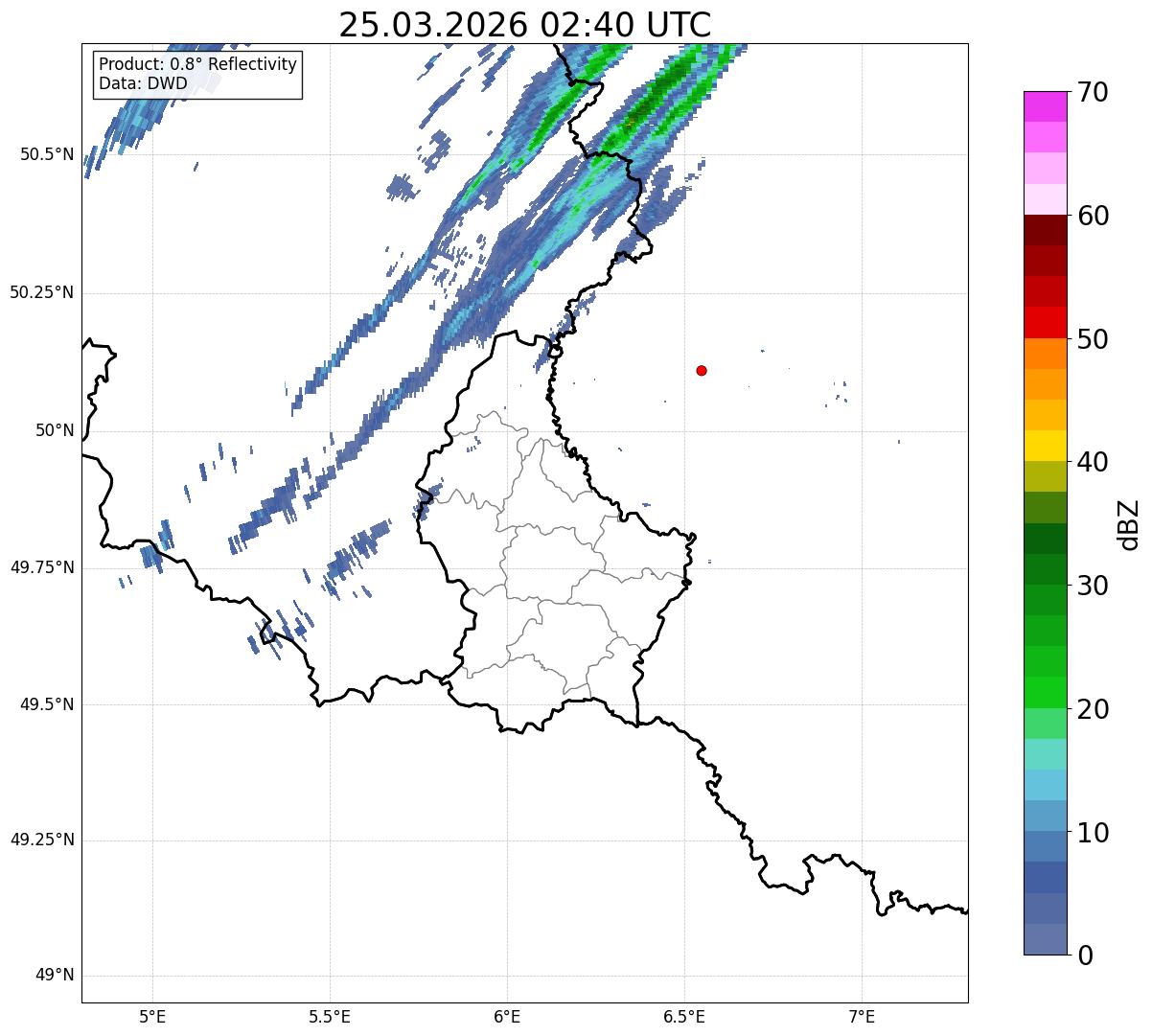The image size is (1152, 1036).
Task: Click the 7°E longitude label
Action: click(x=862, y=1017)
